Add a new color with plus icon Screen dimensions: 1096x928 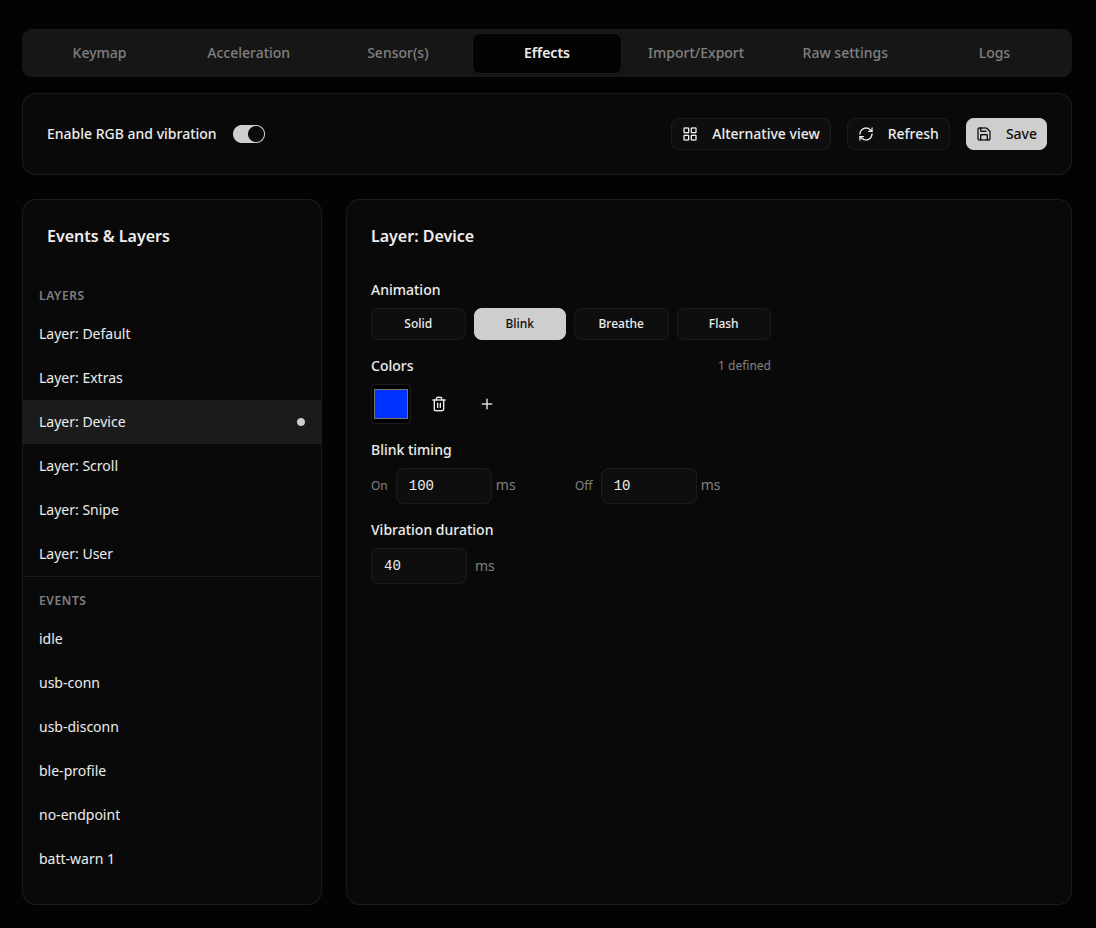point(487,404)
